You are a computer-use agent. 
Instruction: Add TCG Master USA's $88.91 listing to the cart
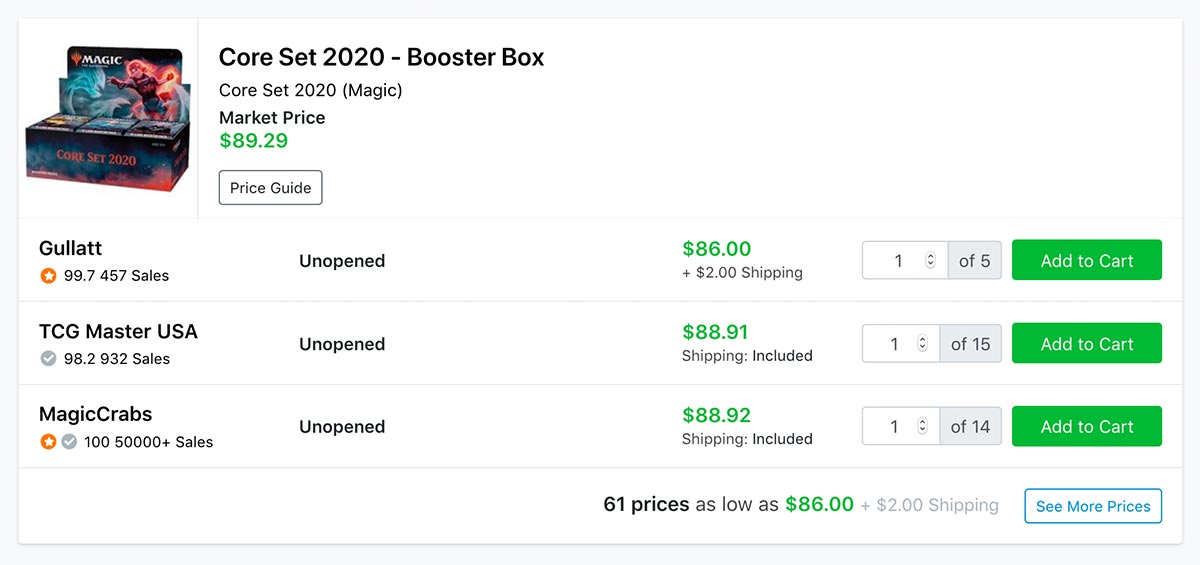tap(1087, 344)
